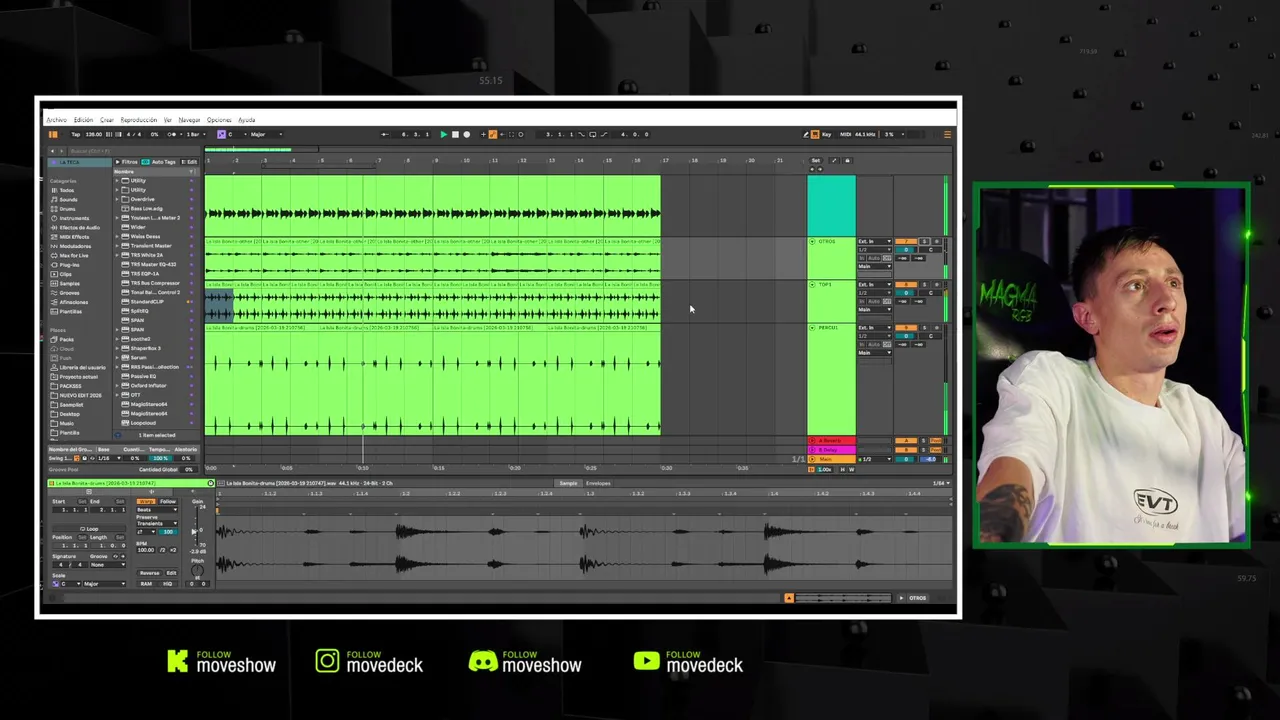Select Plug-ins category
Image resolution: width=1280 pixels, height=720 pixels.
pyautogui.click(x=70, y=265)
